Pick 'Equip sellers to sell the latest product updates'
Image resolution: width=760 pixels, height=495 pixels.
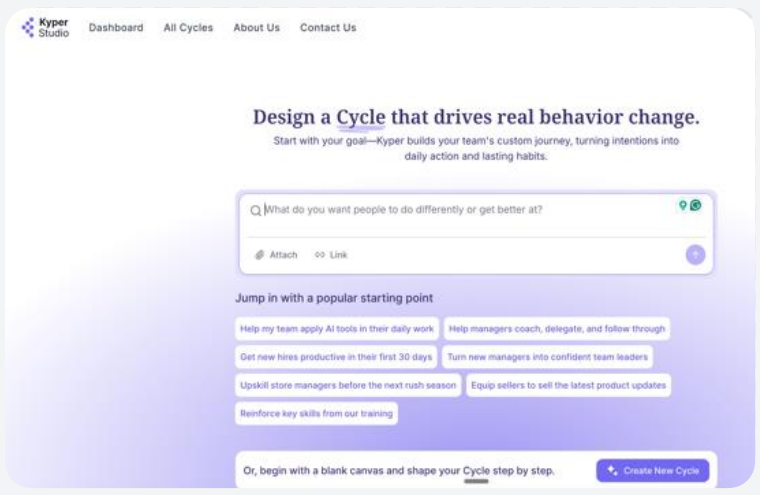pos(569,385)
